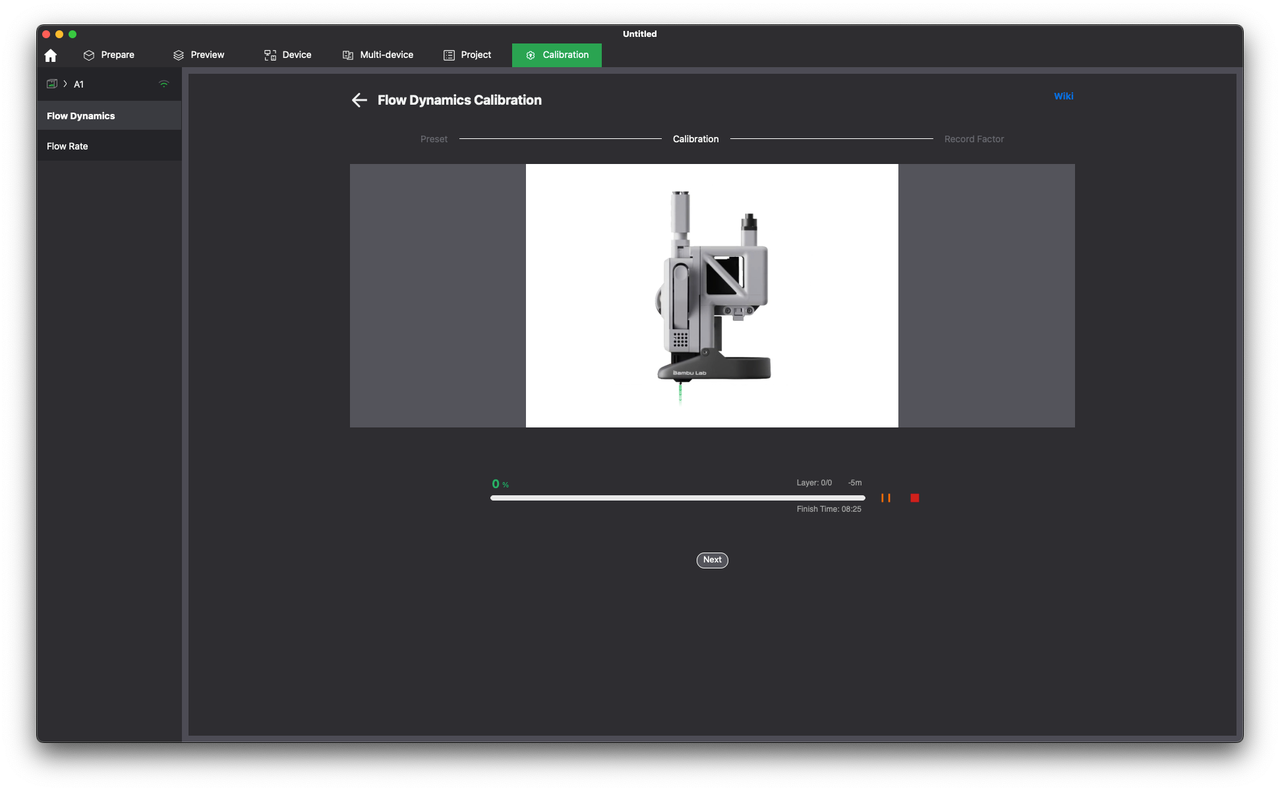Stop the calibration with red square
This screenshot has height=791, width=1280.
pyautogui.click(x=914, y=498)
